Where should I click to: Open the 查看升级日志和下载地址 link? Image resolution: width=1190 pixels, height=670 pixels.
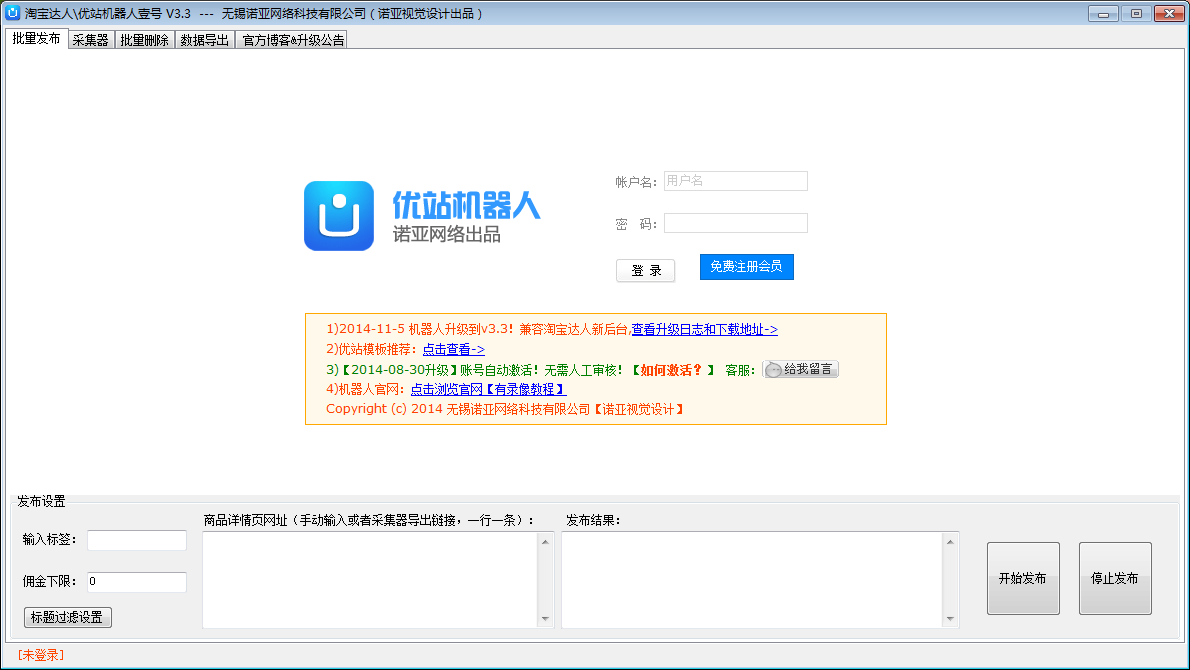tap(704, 329)
